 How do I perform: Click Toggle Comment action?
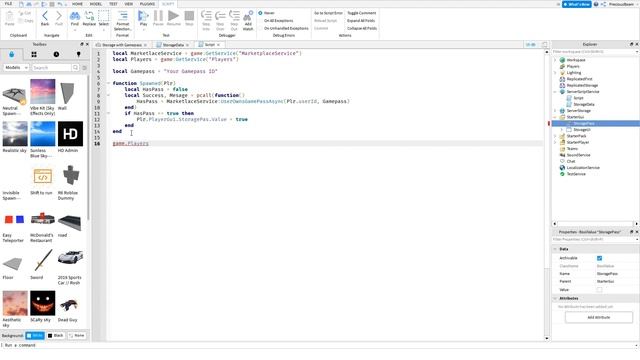tap(362, 13)
